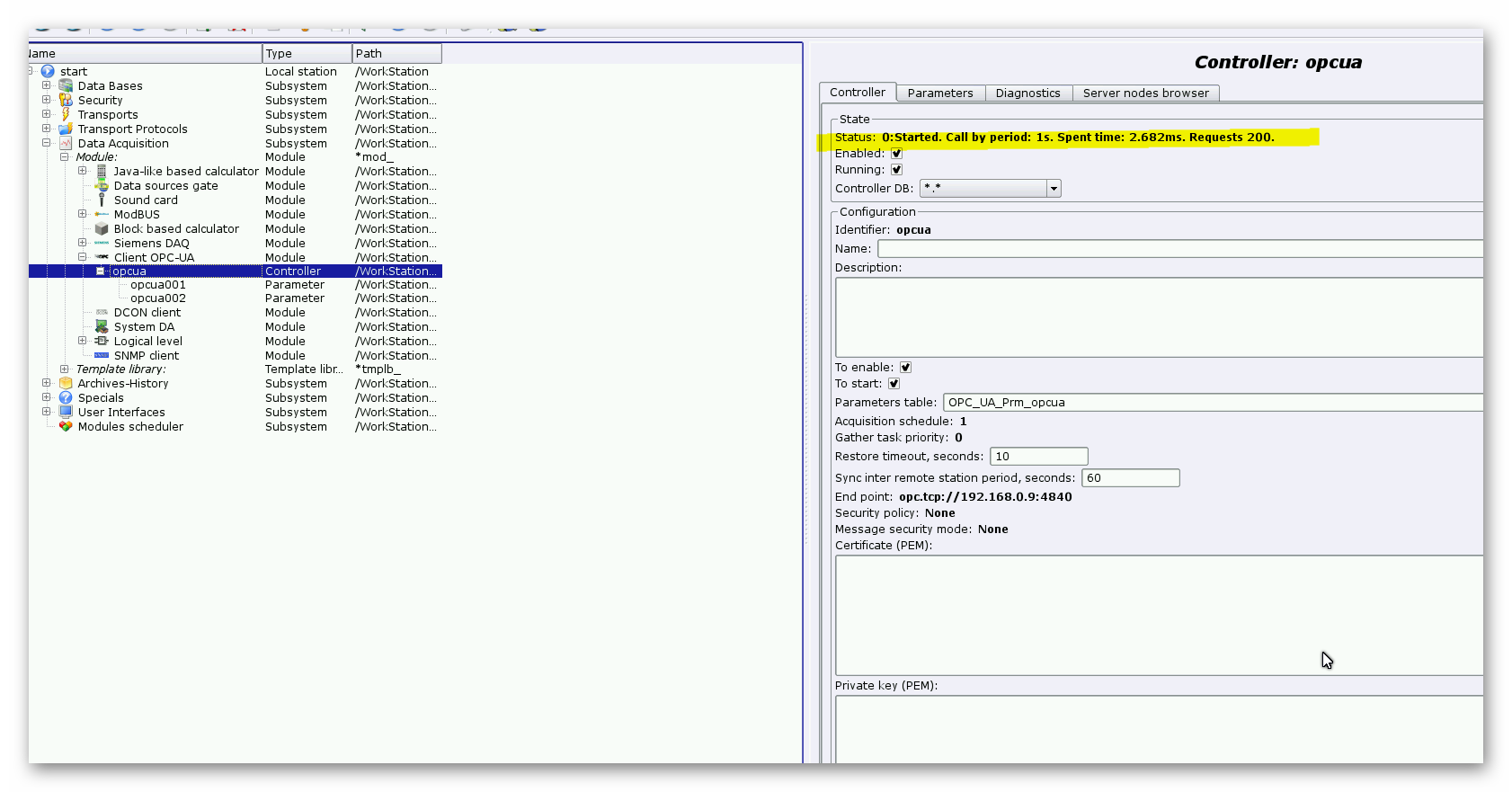This screenshot has width=1512, height=792.
Task: Click the Restore timeout seconds field
Action: (x=1038, y=457)
